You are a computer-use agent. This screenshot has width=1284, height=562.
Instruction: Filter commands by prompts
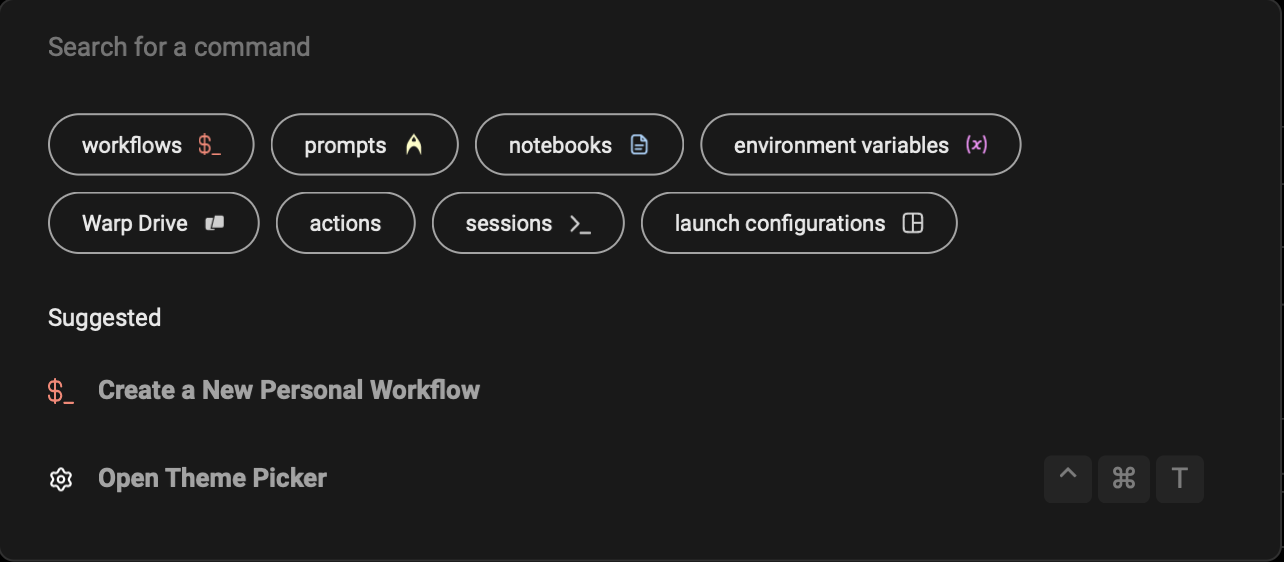point(345,145)
